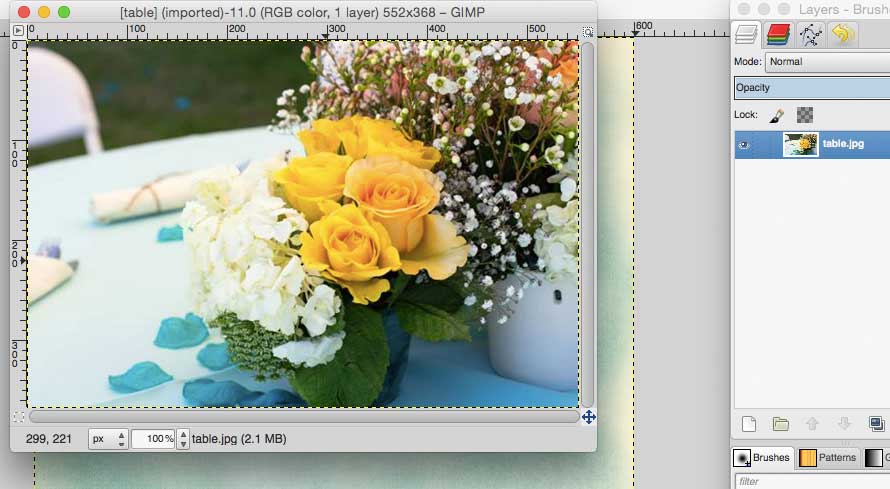The width and height of the screenshot is (890, 489).
Task: Click the horizontal scrollbar of the image window
Action: tap(304, 417)
